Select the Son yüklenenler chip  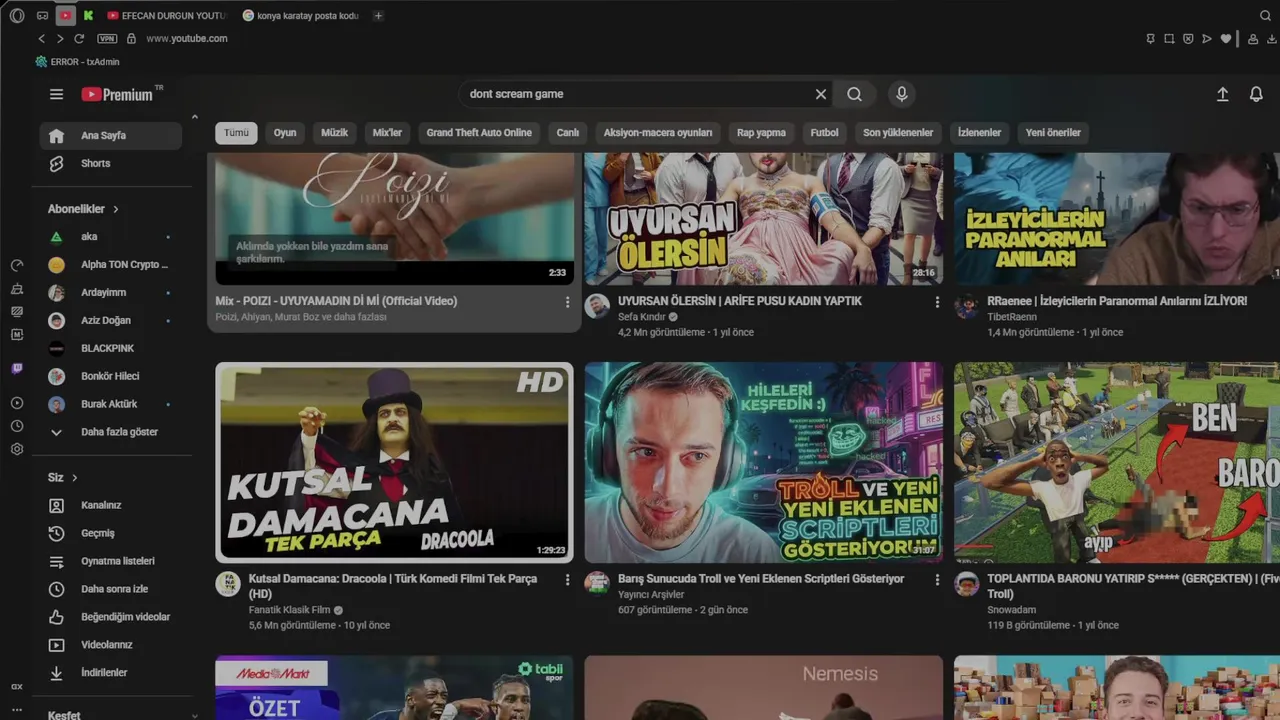(x=898, y=133)
